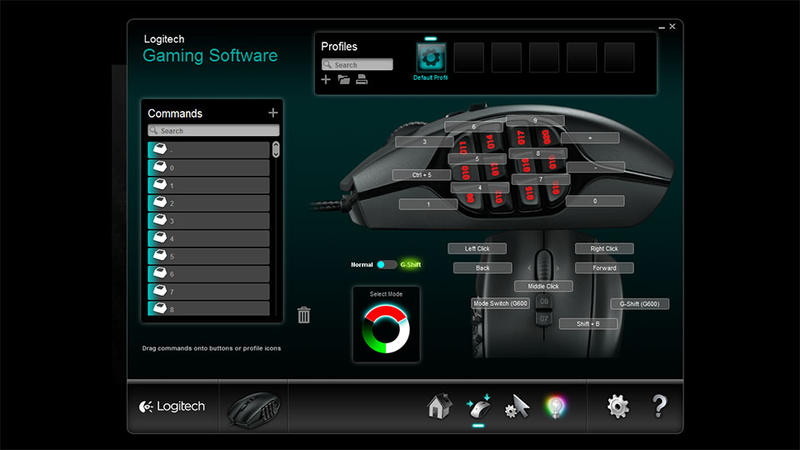Select the '6' key command in Commands list
This screenshot has height=450, width=800.
click(x=209, y=273)
